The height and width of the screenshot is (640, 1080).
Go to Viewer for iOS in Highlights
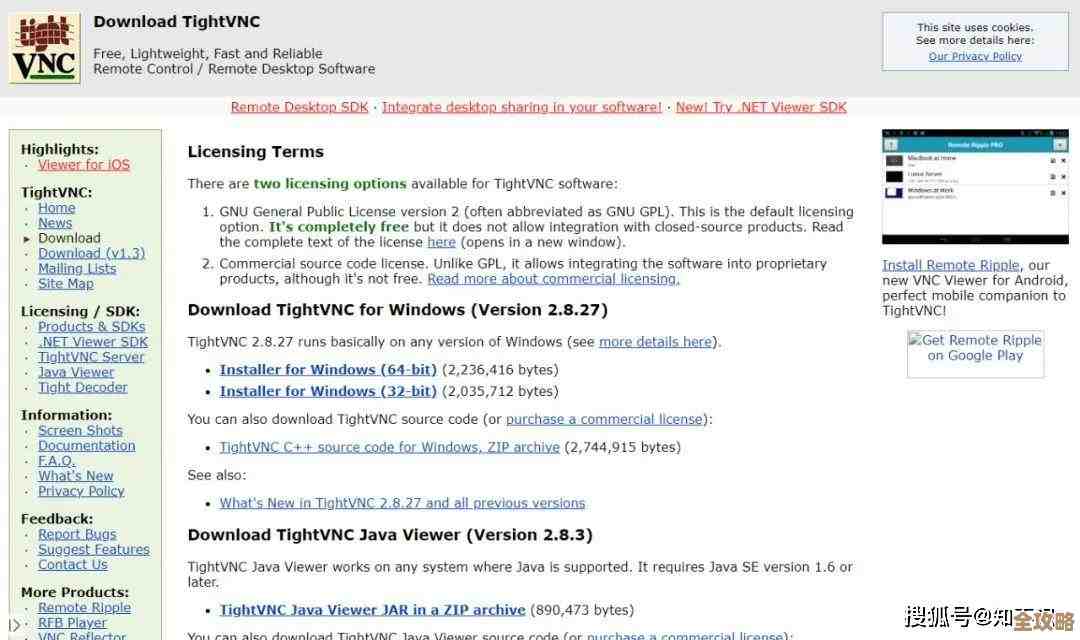pyautogui.click(x=84, y=165)
